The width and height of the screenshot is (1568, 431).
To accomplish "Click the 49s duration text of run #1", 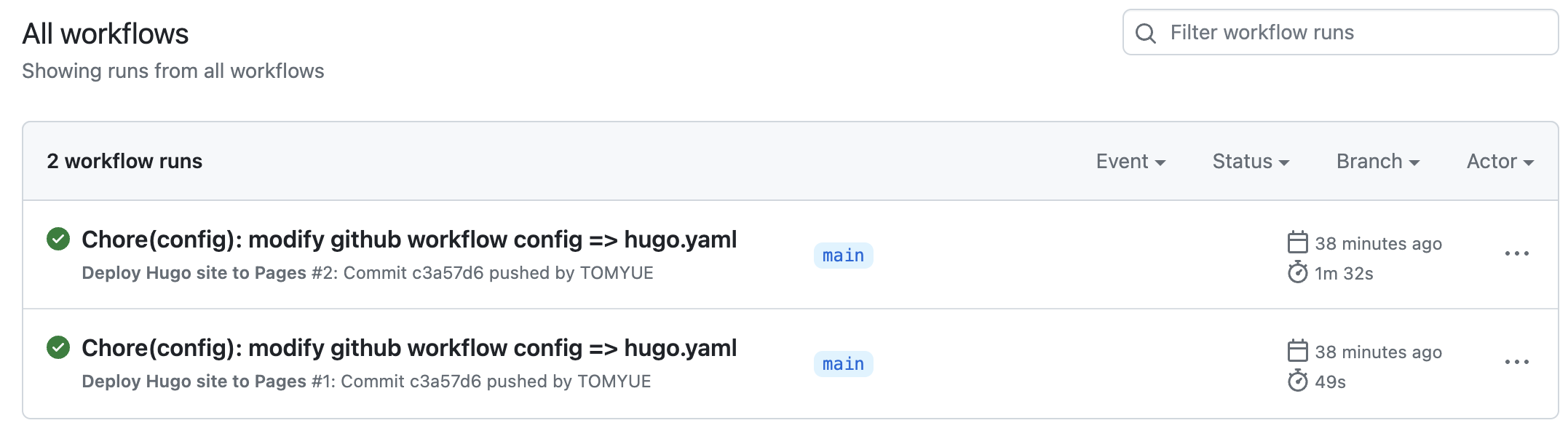I will pyautogui.click(x=1330, y=382).
